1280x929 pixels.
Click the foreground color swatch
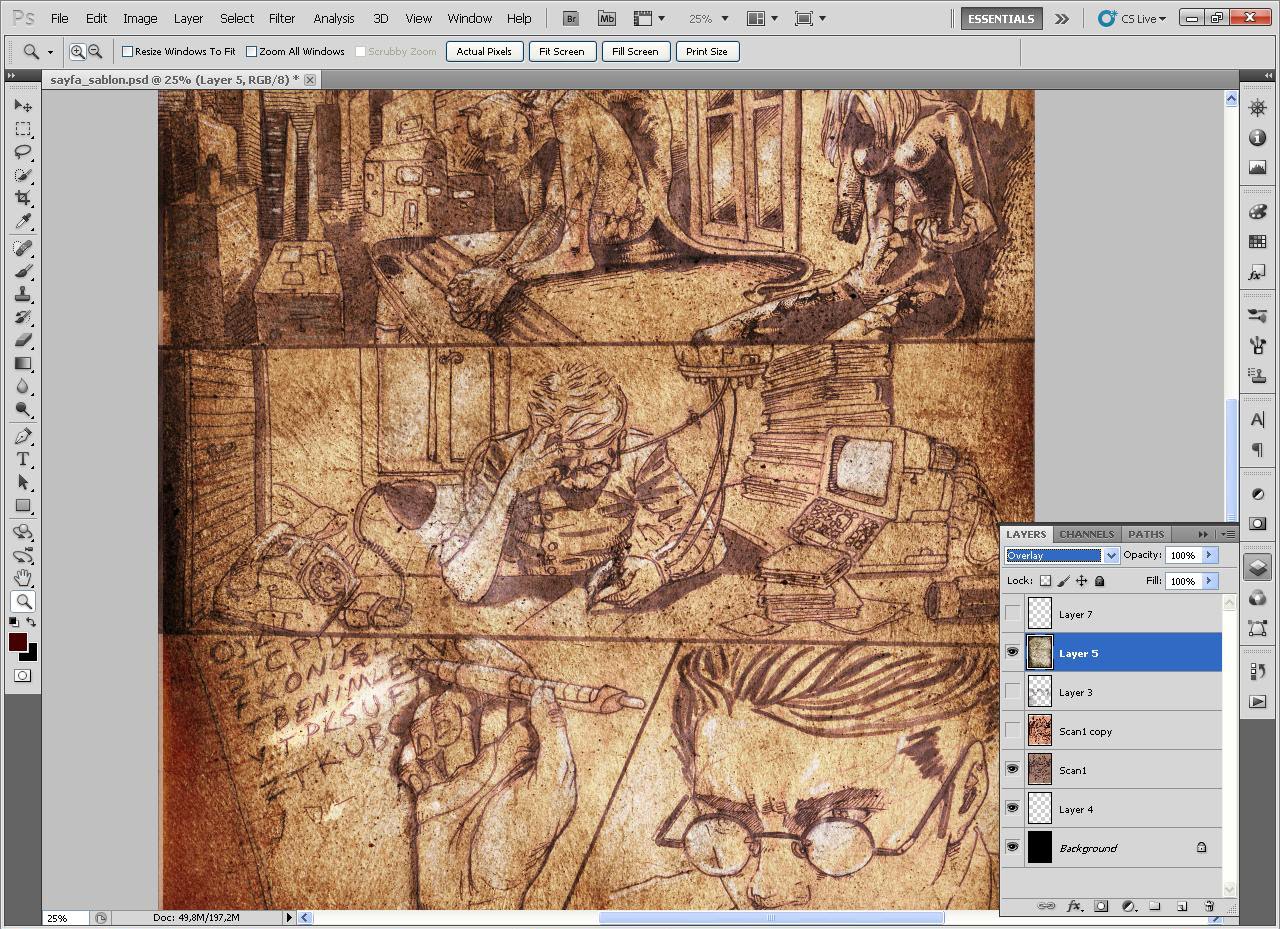(x=18, y=642)
